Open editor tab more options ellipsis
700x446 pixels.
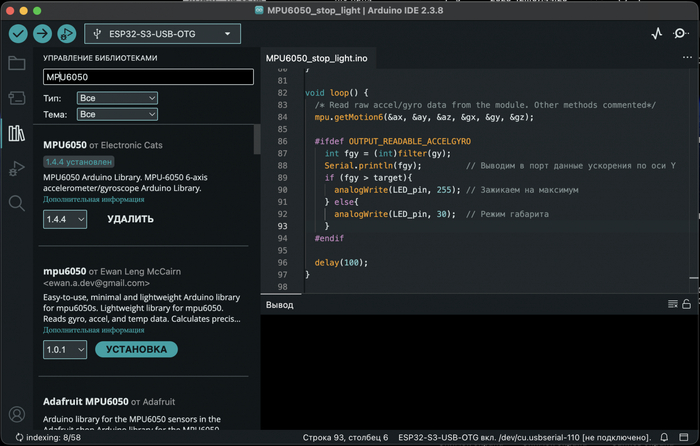tap(687, 58)
